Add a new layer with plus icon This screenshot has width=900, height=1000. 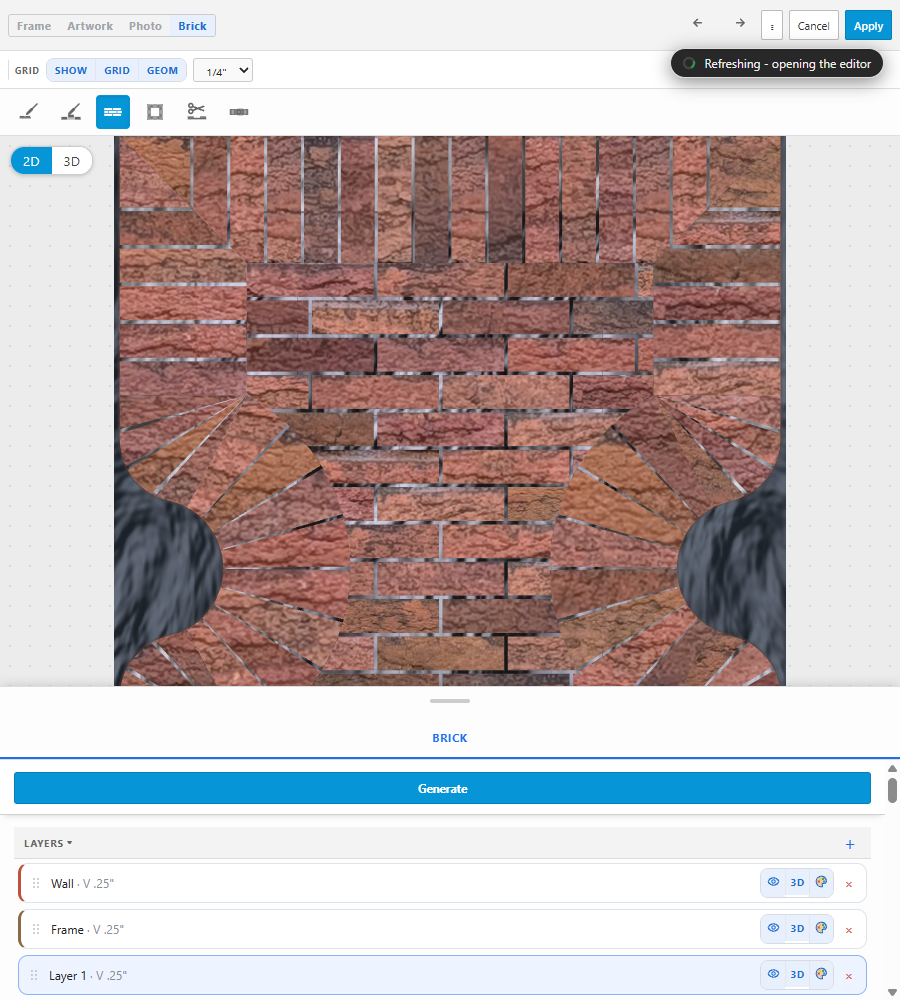[850, 844]
